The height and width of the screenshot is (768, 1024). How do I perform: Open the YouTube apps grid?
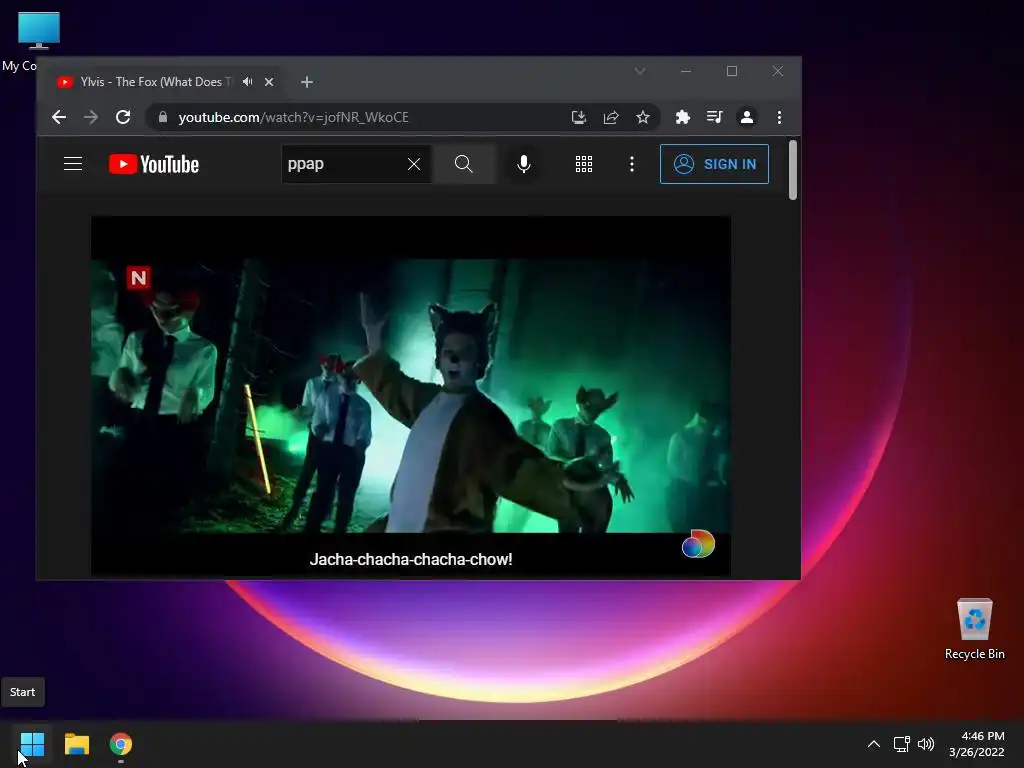[584, 164]
